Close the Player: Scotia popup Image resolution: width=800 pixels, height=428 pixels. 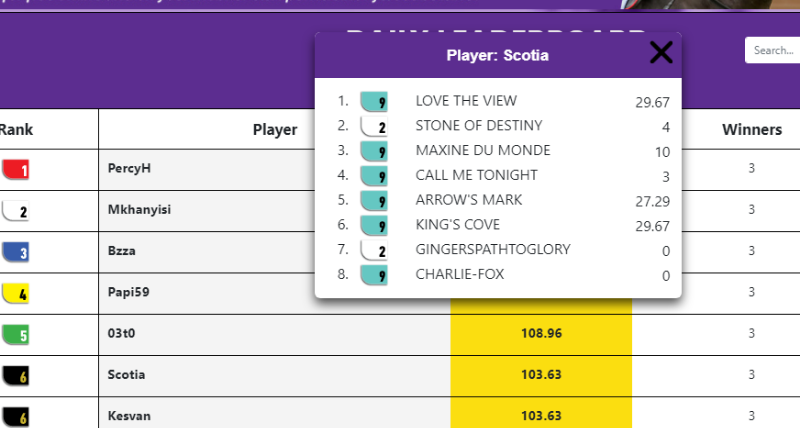point(661,53)
